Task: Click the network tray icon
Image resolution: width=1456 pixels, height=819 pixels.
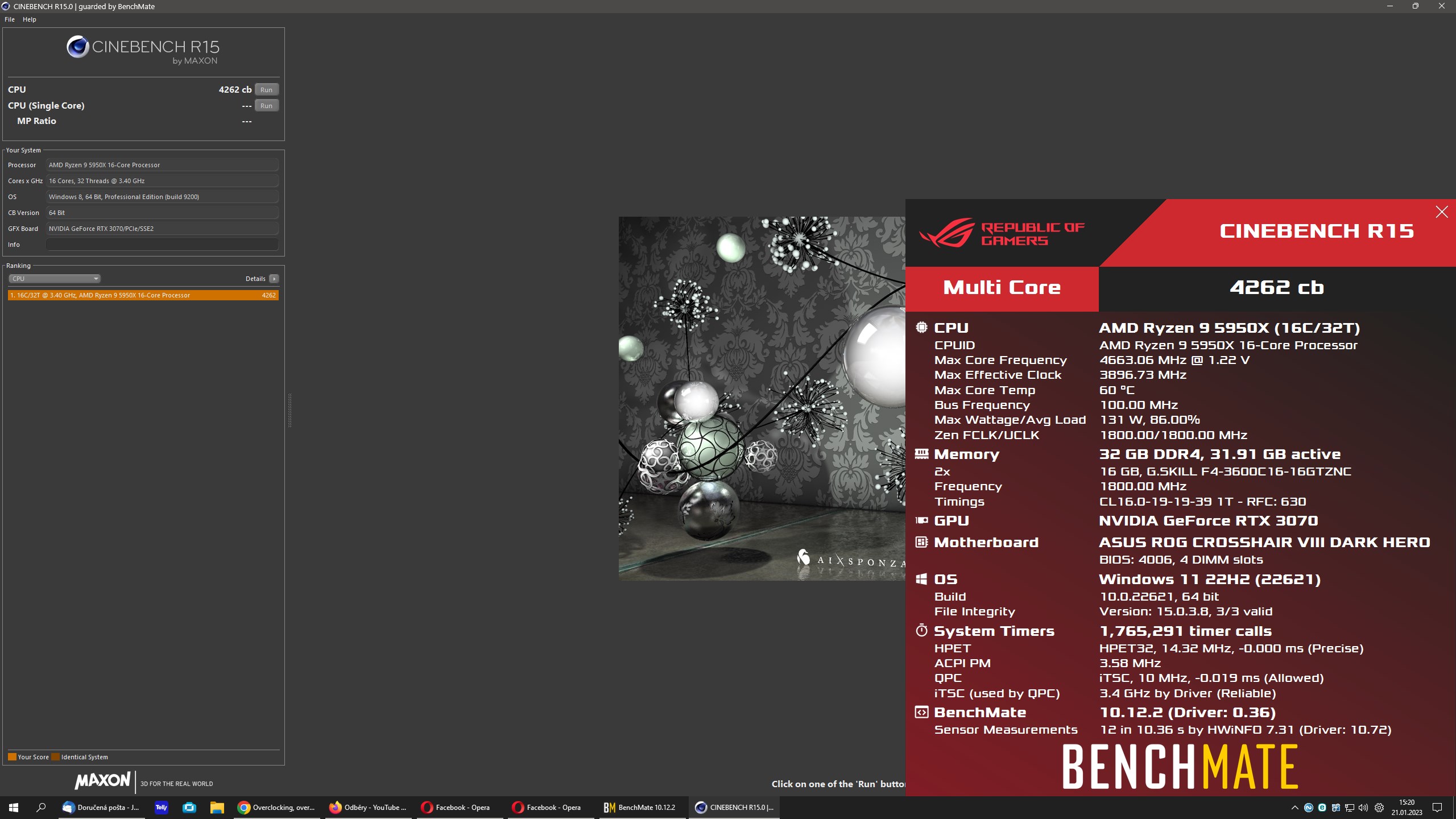Action: coord(1350,807)
